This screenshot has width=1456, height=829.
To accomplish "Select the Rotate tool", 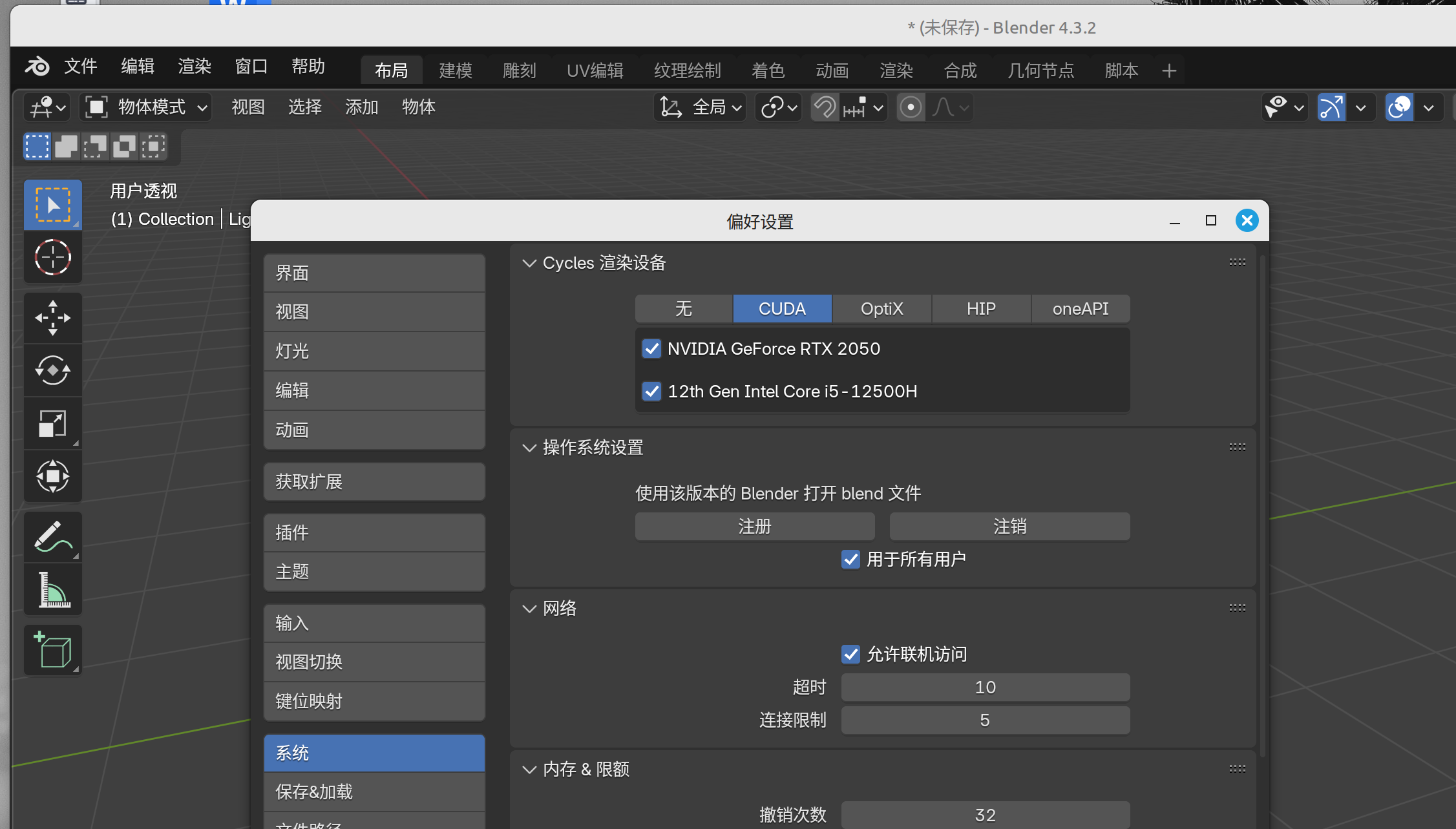I will coord(53,371).
